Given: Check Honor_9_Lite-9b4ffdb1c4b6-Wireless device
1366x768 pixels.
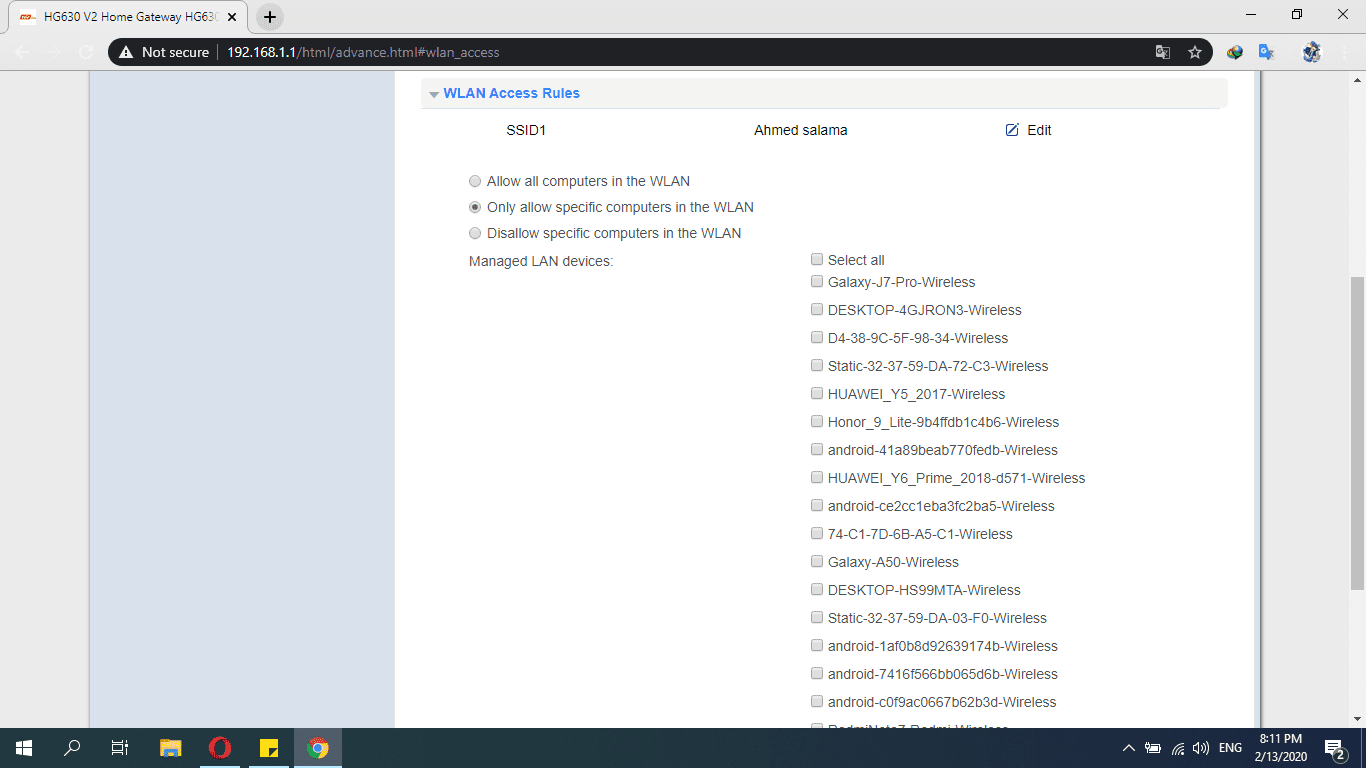Looking at the screenshot, I should click(817, 421).
